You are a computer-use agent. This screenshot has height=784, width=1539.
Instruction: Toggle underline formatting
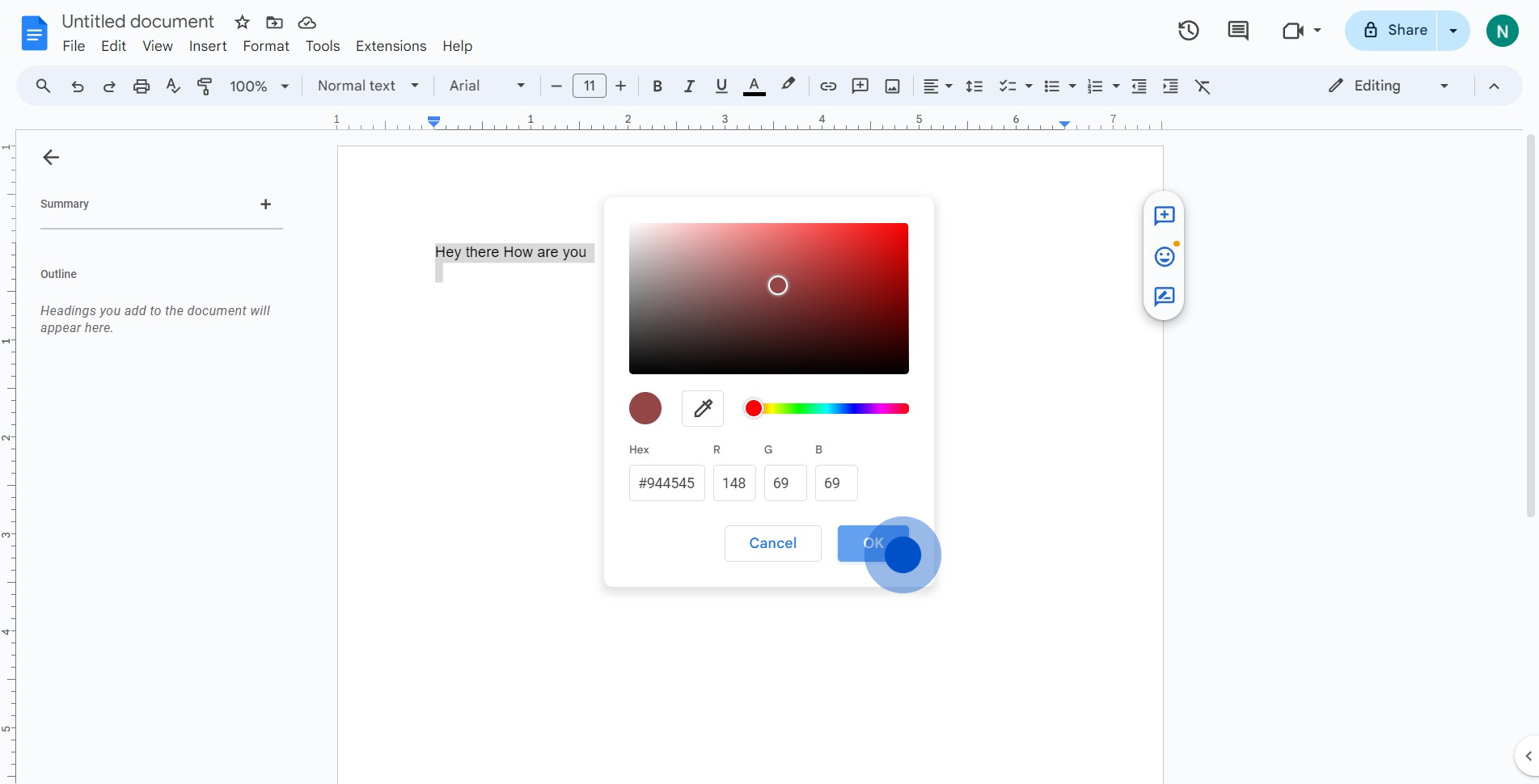pos(721,86)
